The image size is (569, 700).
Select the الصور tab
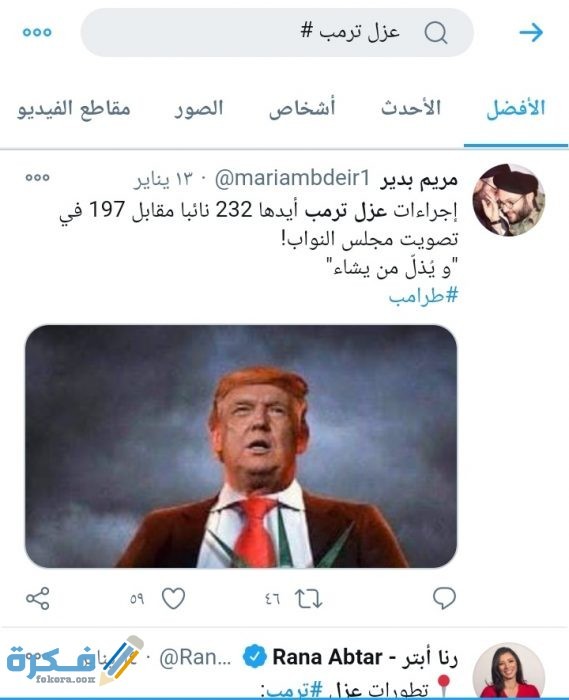coord(199,108)
